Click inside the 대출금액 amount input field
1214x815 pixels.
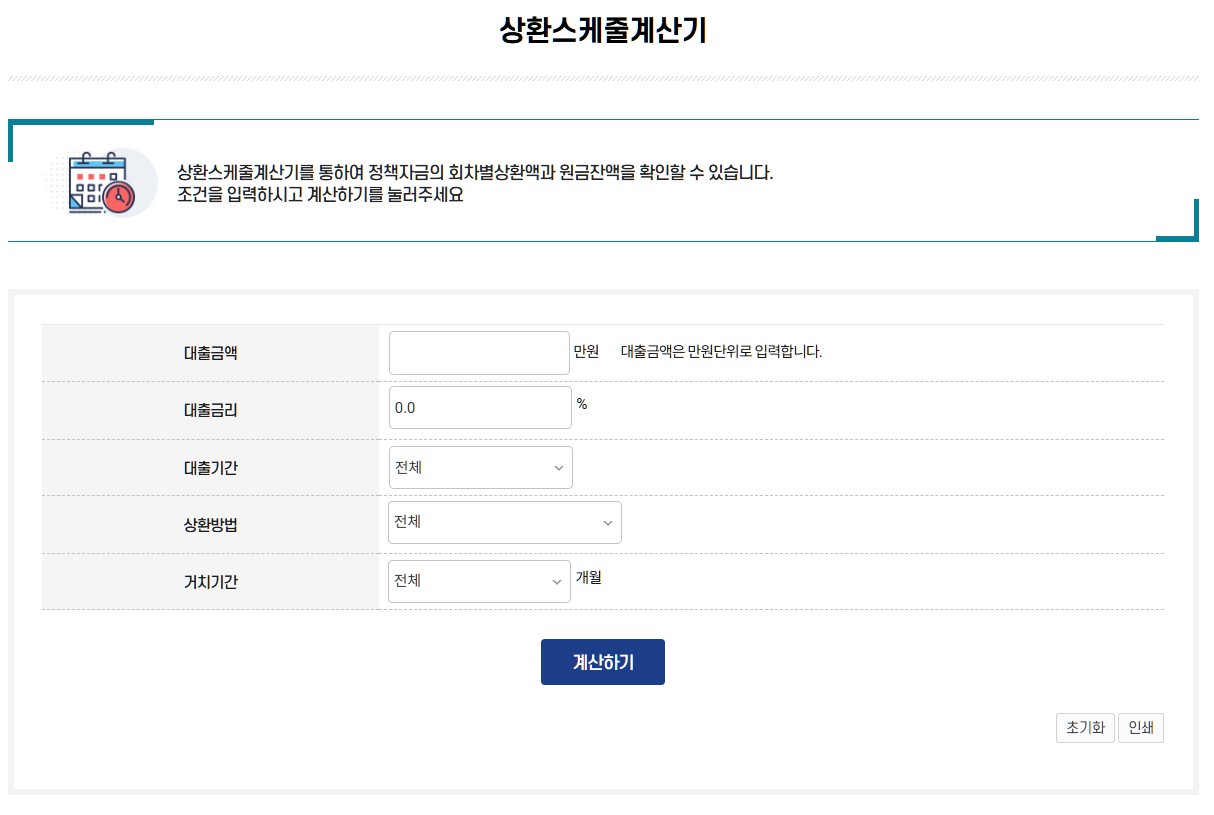coord(479,352)
